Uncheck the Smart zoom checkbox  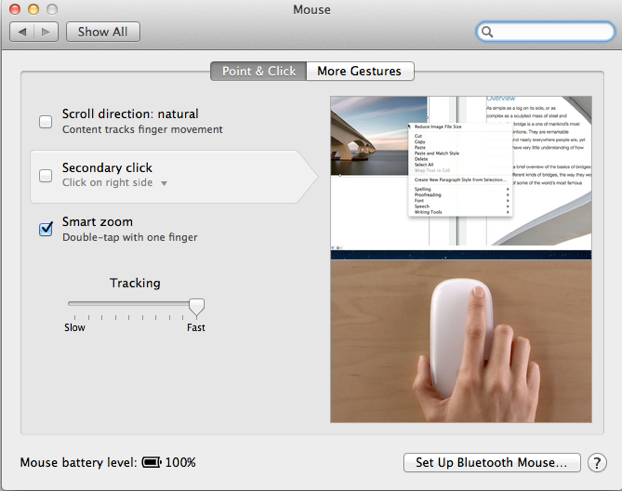click(x=46, y=229)
